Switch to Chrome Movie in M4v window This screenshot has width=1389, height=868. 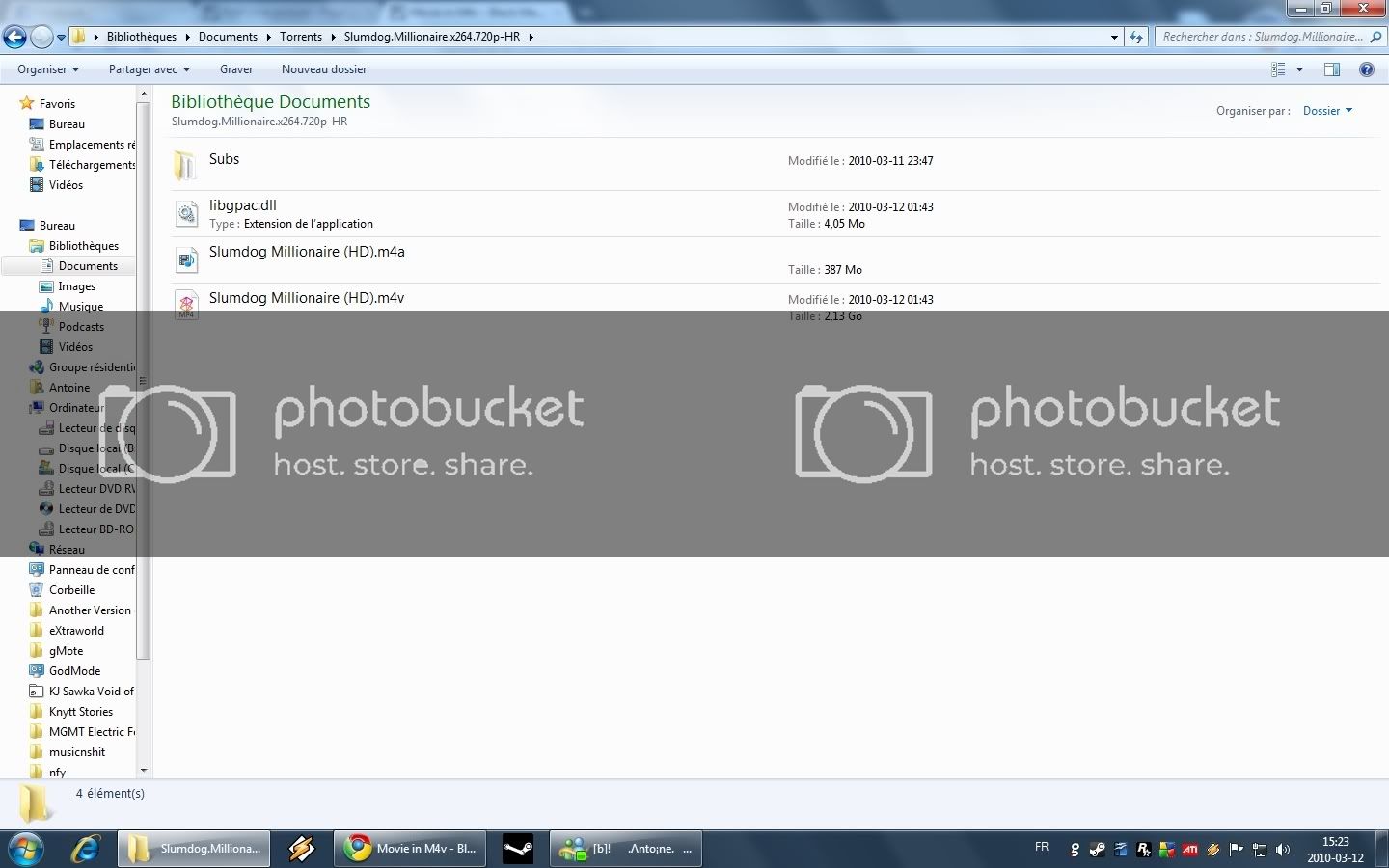[411, 849]
